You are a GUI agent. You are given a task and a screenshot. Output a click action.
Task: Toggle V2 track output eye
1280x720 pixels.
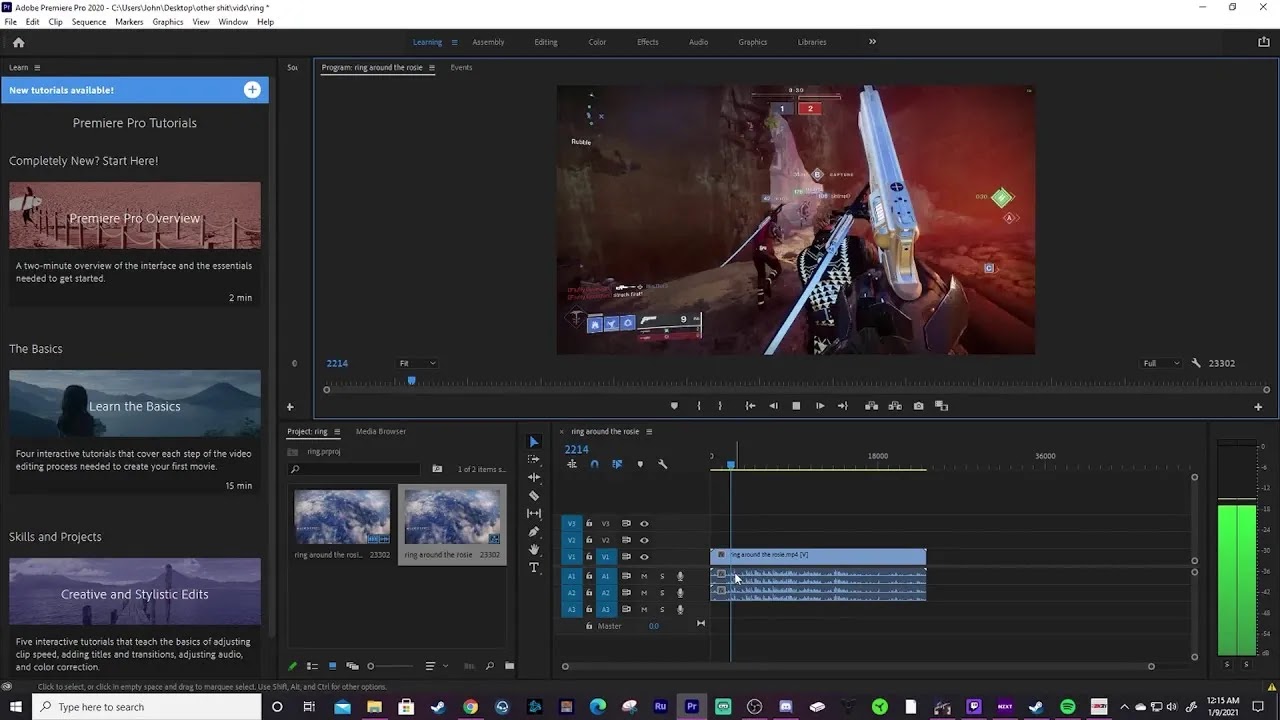[644, 540]
